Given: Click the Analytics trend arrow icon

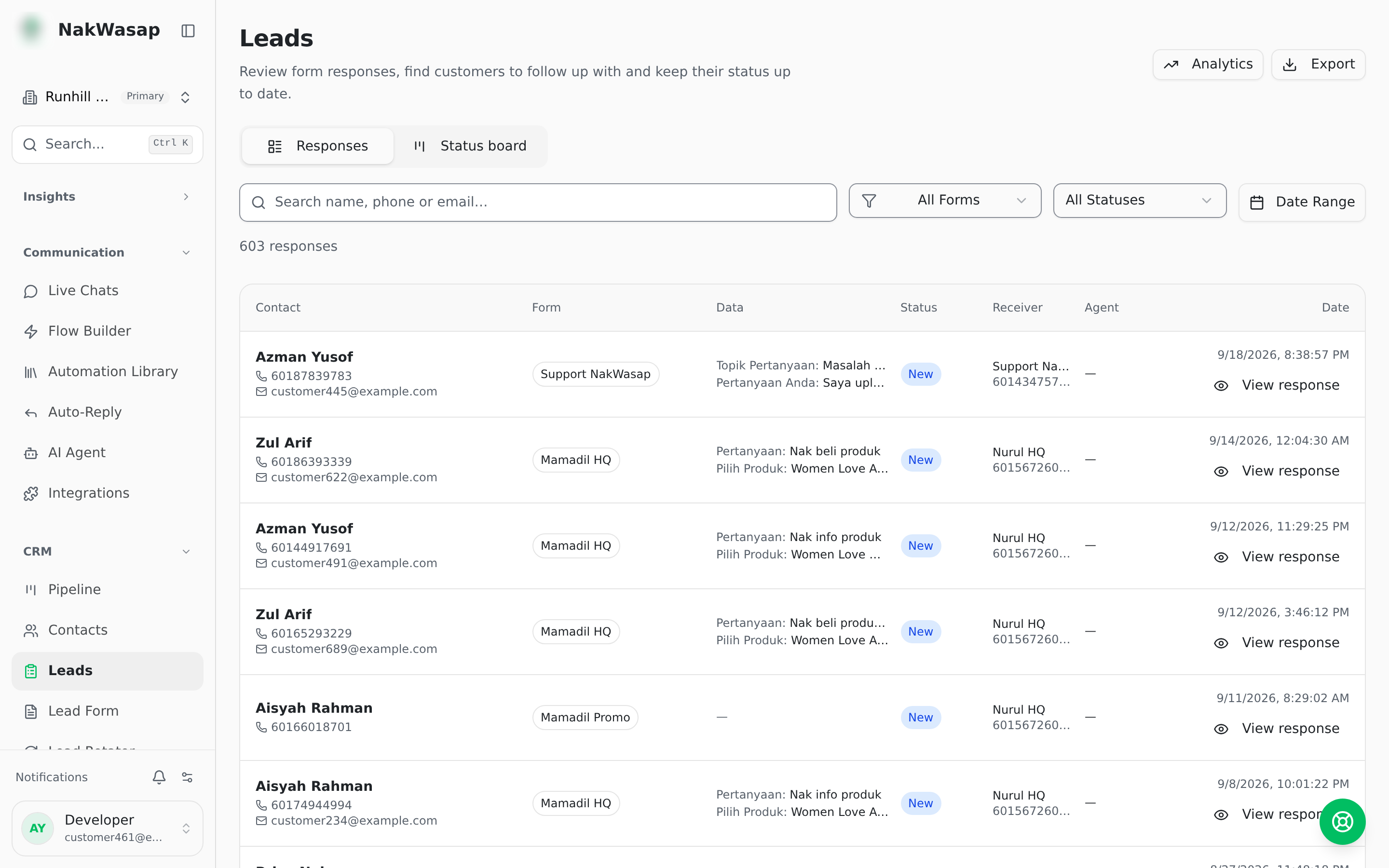Looking at the screenshot, I should [1171, 64].
